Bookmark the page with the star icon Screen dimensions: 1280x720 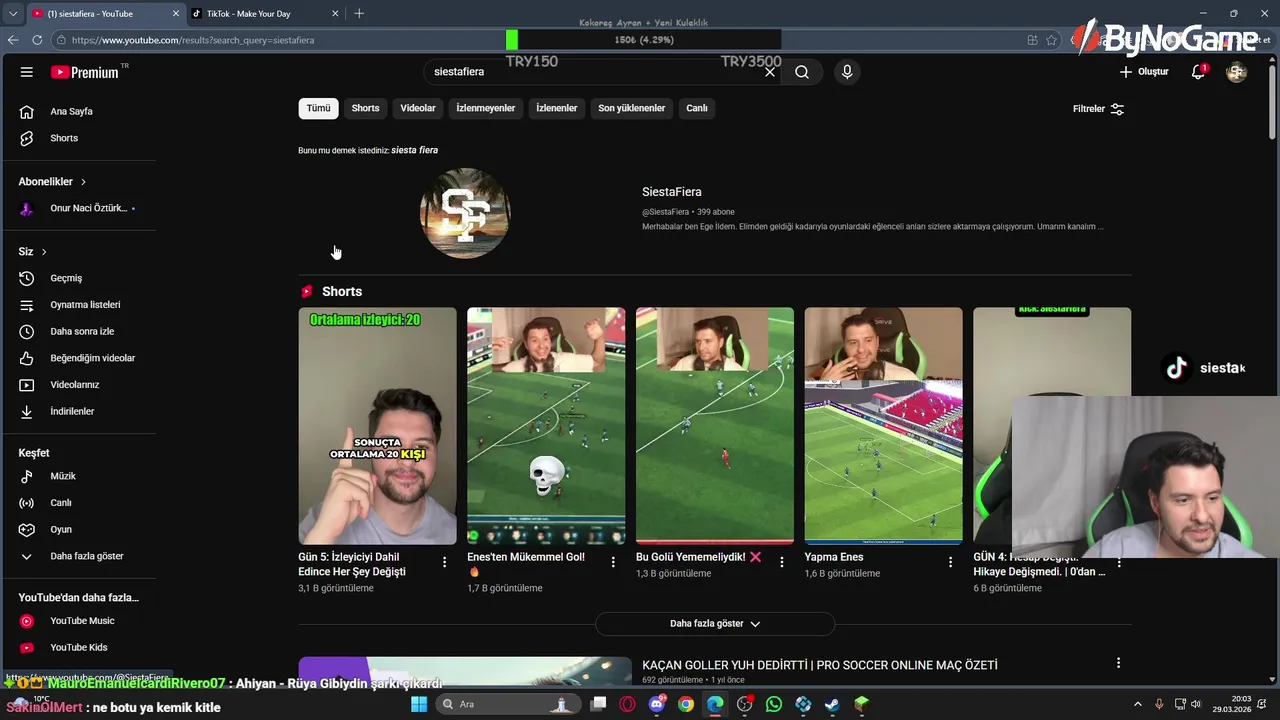[x=1051, y=40]
